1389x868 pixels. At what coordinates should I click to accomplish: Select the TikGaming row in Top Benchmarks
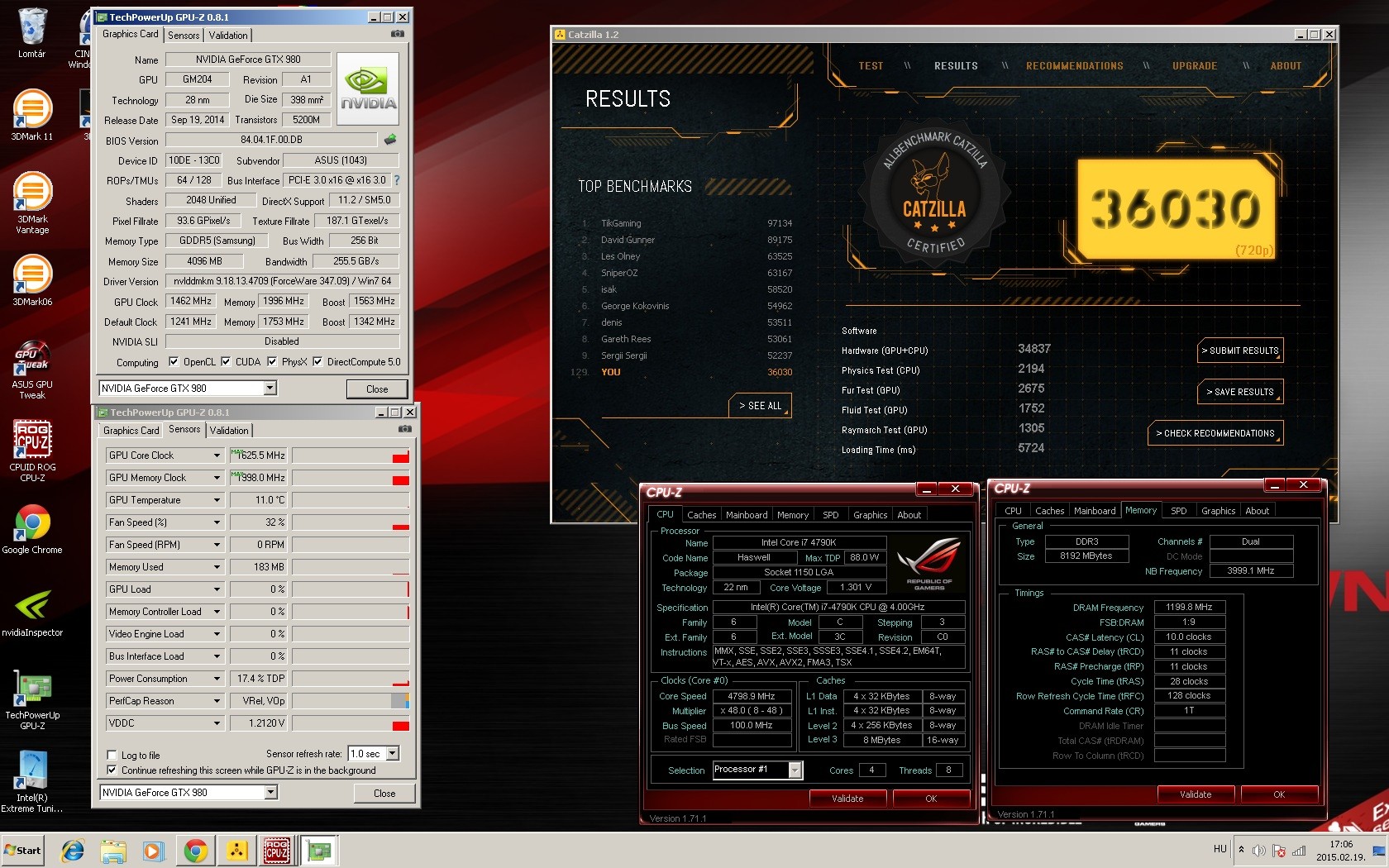tap(686, 223)
